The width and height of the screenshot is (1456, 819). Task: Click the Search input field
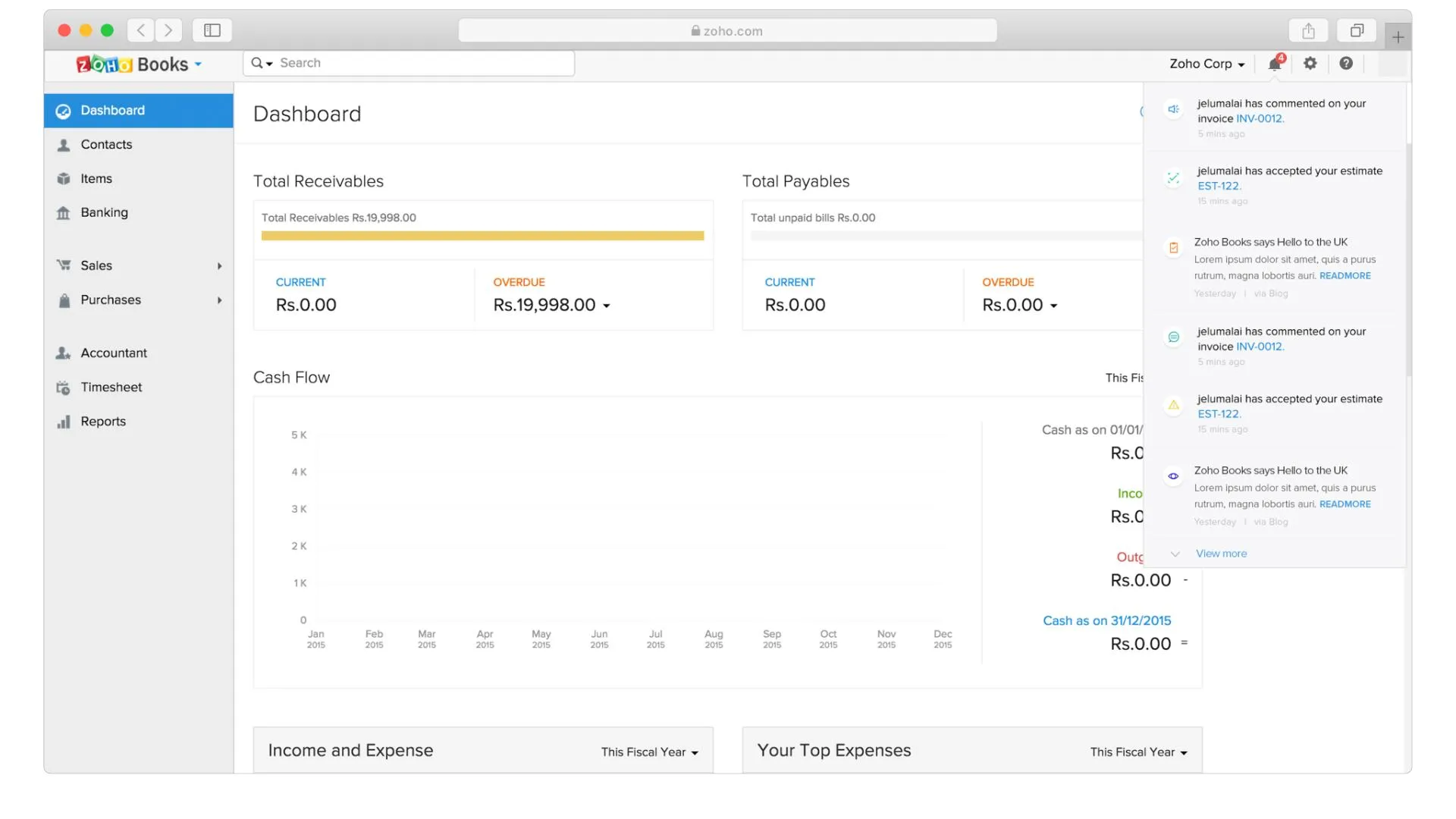(409, 63)
